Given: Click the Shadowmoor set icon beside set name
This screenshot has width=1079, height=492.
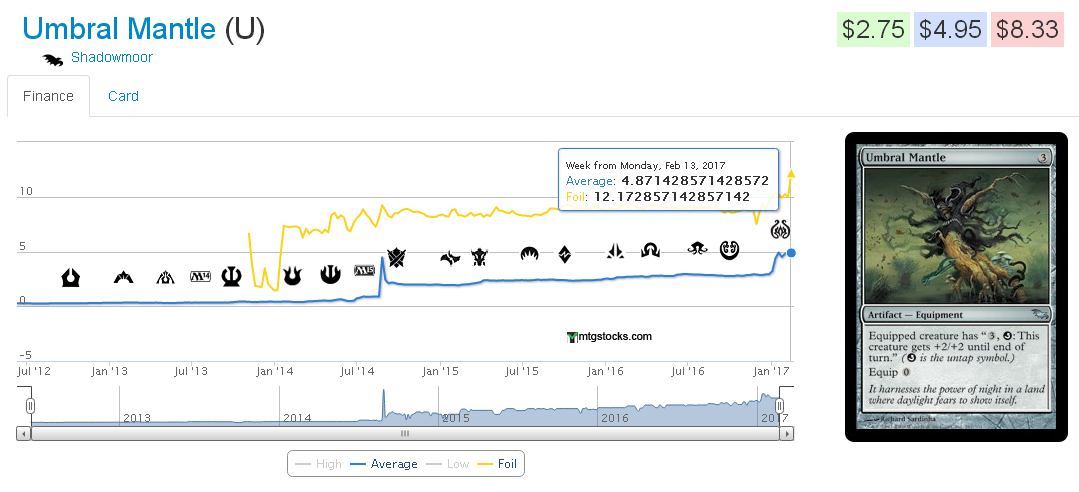Looking at the screenshot, I should click(x=53, y=59).
